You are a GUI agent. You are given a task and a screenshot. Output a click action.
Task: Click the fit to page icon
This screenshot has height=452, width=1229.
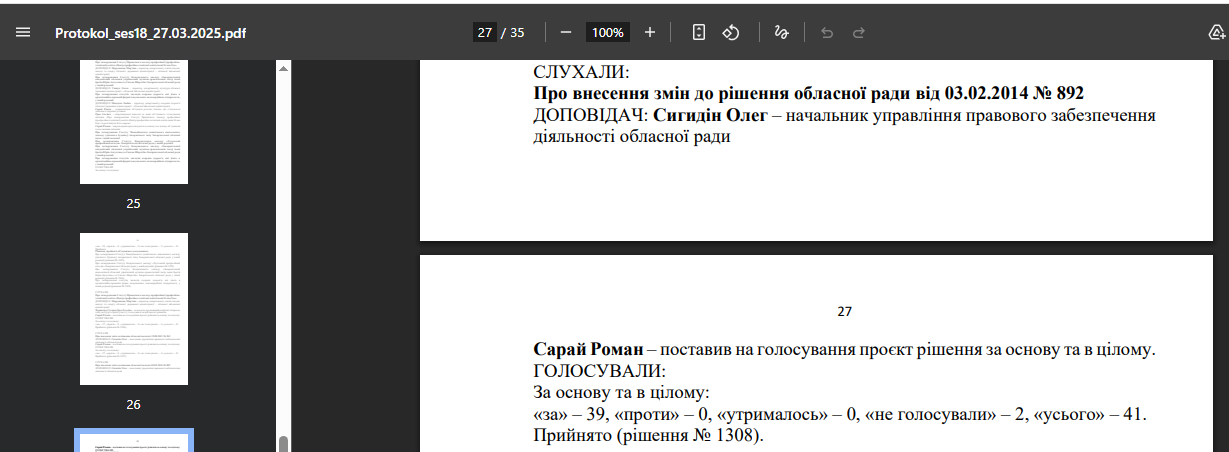pos(699,32)
